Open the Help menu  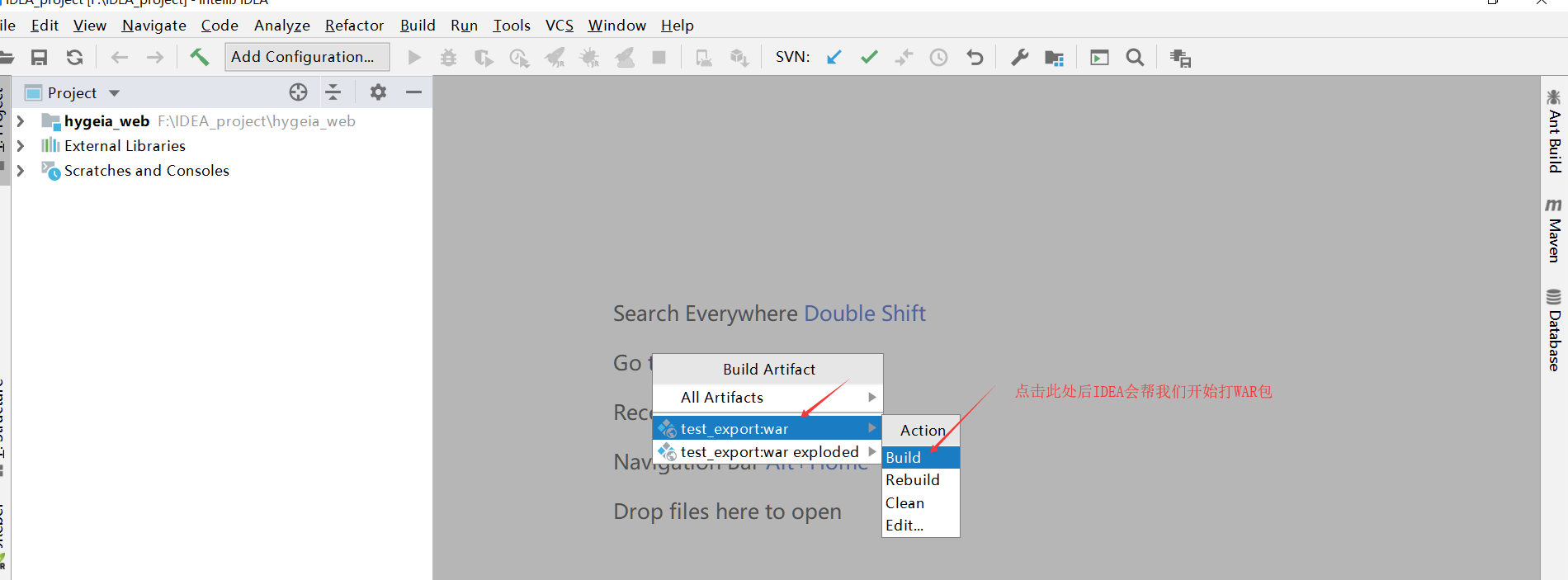click(678, 26)
